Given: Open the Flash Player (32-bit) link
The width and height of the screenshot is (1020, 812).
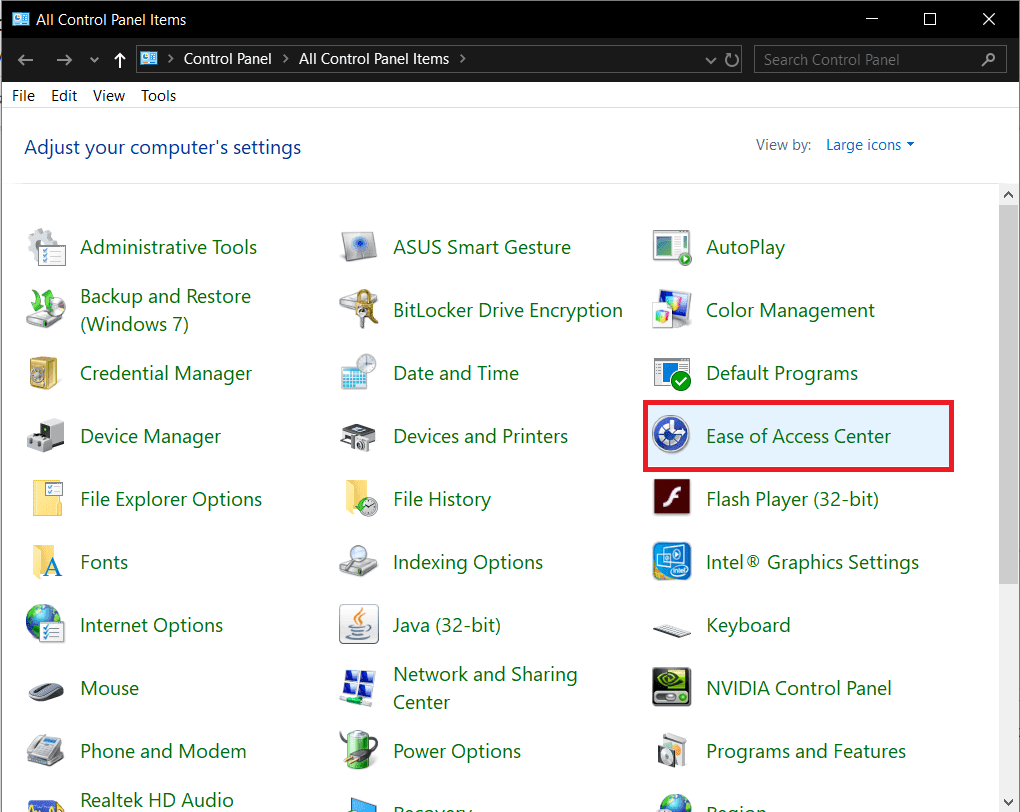Looking at the screenshot, I should tap(792, 499).
